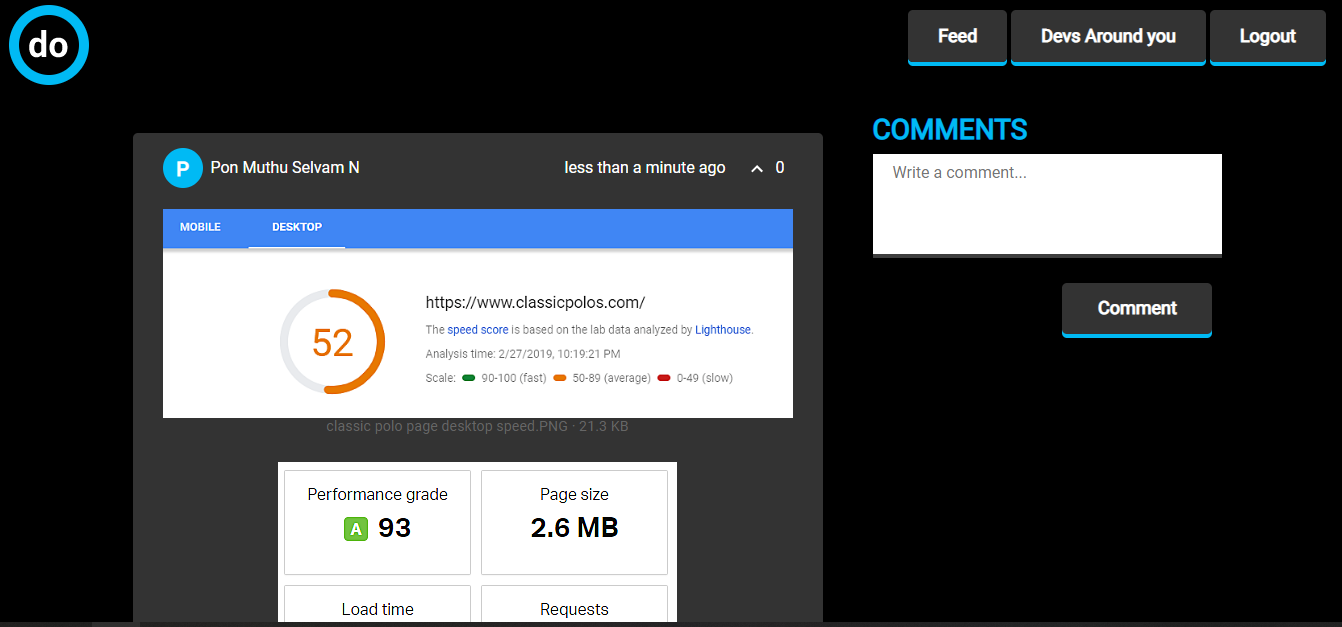Focus the 'Write a comment...' text box

(1047, 205)
